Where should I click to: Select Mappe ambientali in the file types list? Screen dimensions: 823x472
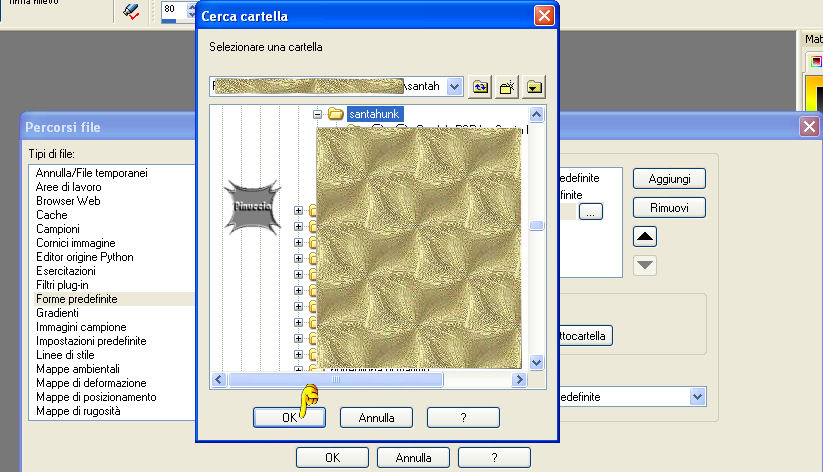click(78, 369)
